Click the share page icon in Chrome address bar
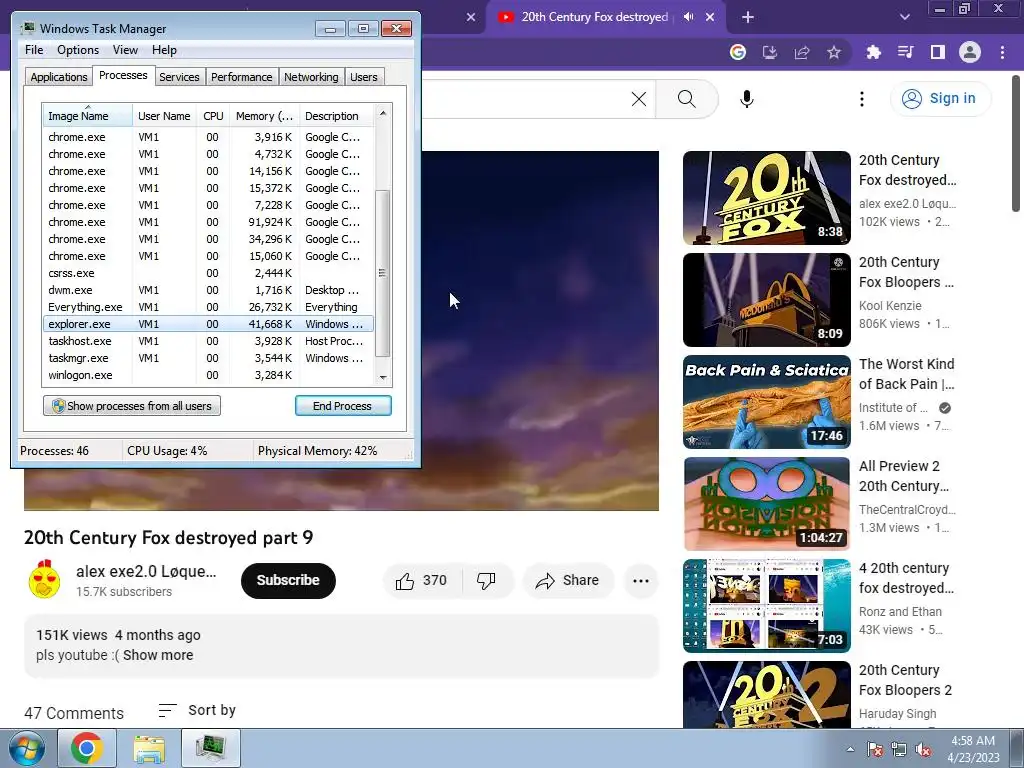The height and width of the screenshot is (768, 1024). [802, 52]
